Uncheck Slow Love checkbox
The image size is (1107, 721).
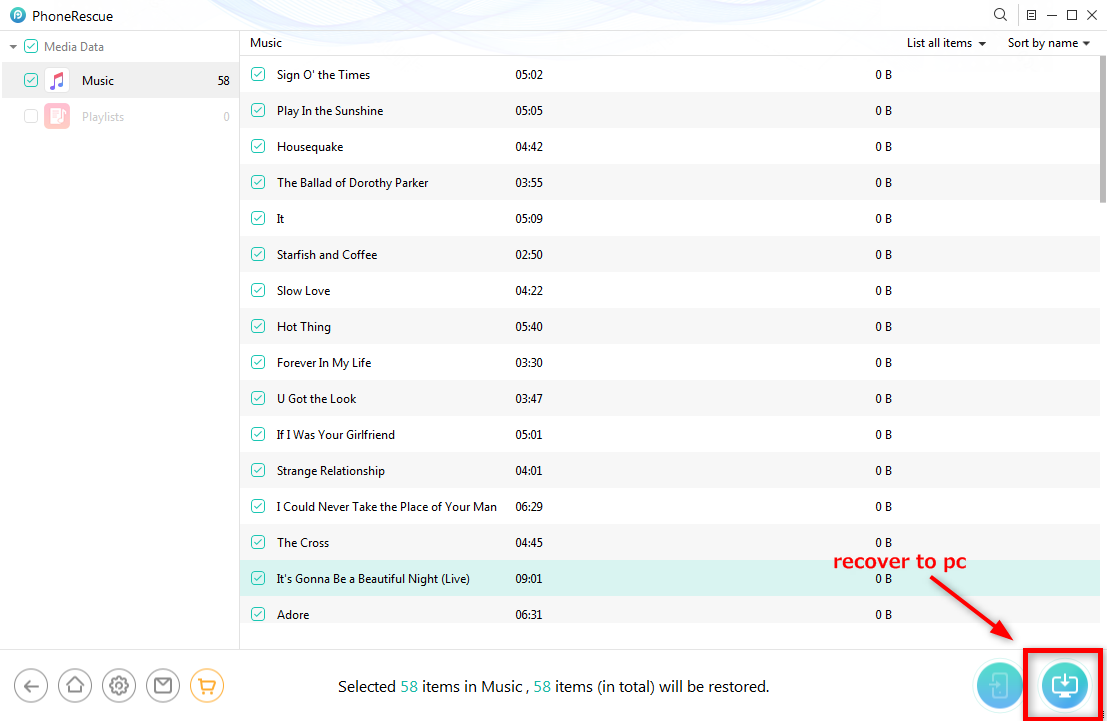pyautogui.click(x=258, y=290)
